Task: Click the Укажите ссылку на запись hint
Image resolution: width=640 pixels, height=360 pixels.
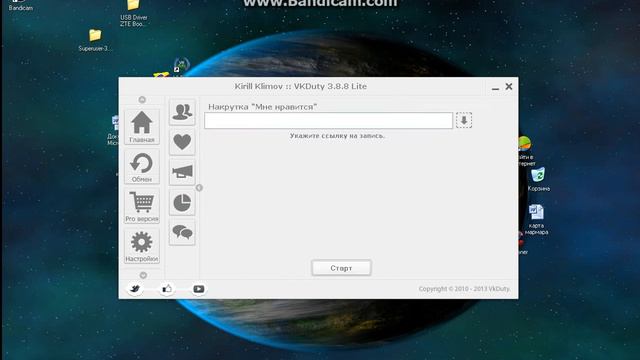Action: (337, 136)
